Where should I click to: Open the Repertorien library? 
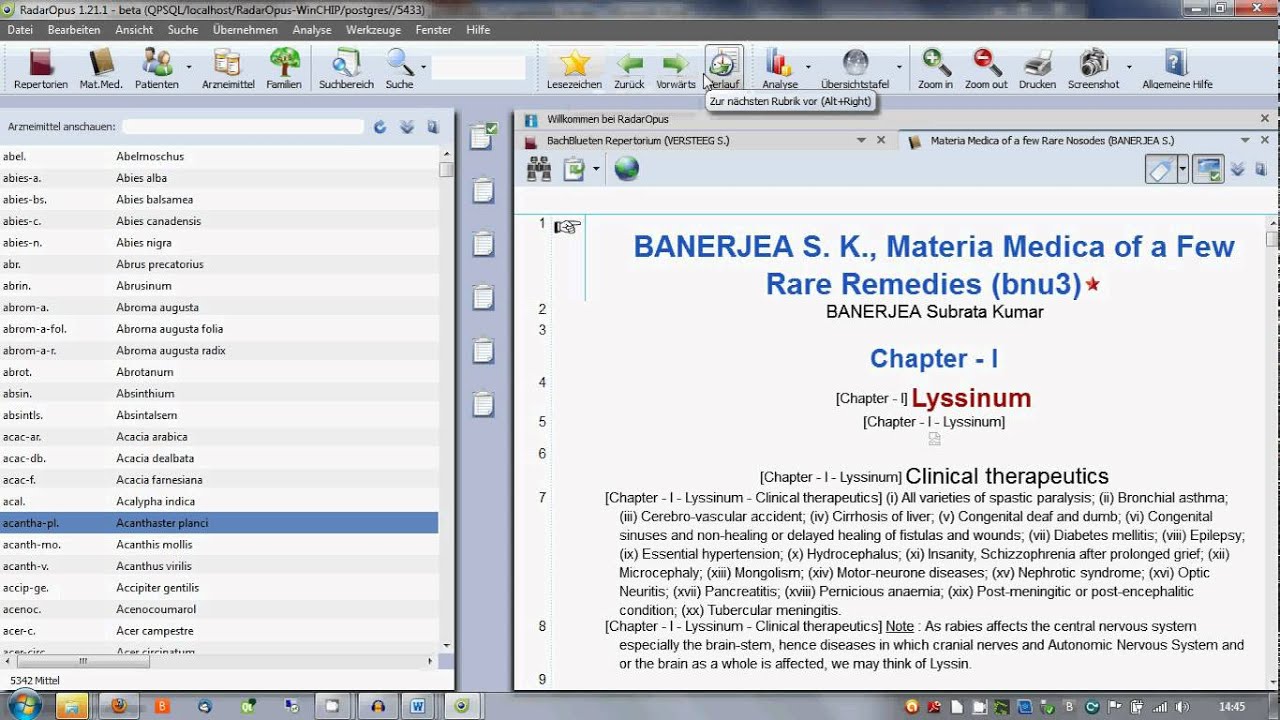point(41,68)
